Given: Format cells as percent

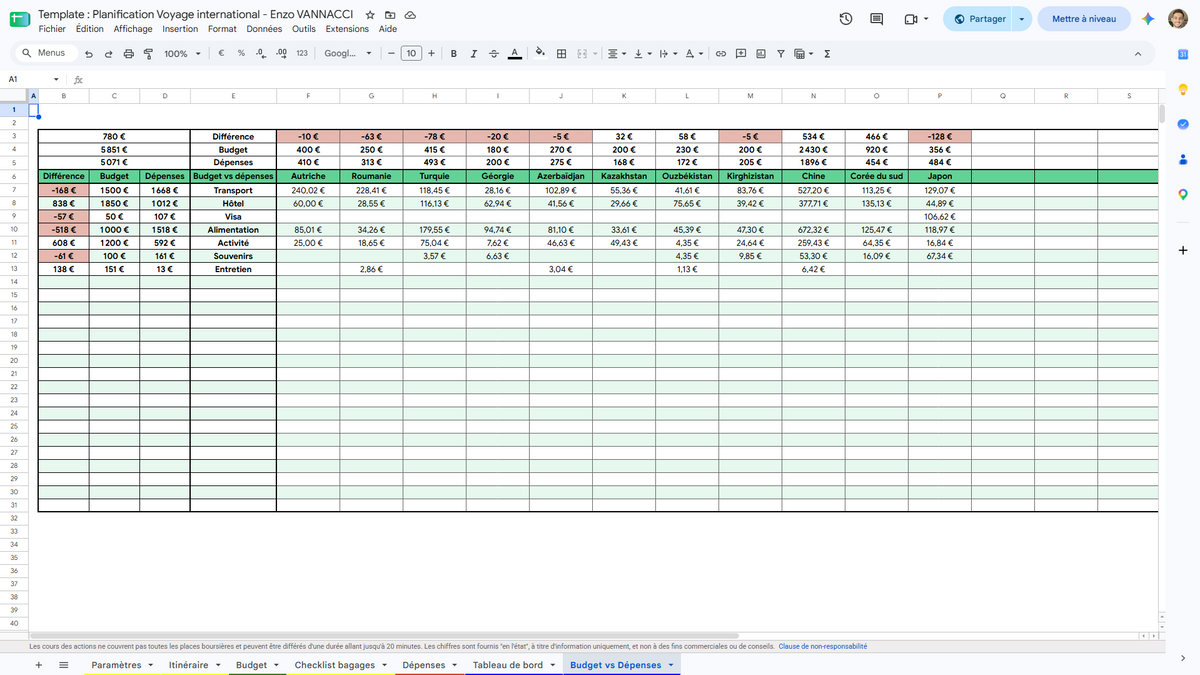Looking at the screenshot, I should click(241, 54).
